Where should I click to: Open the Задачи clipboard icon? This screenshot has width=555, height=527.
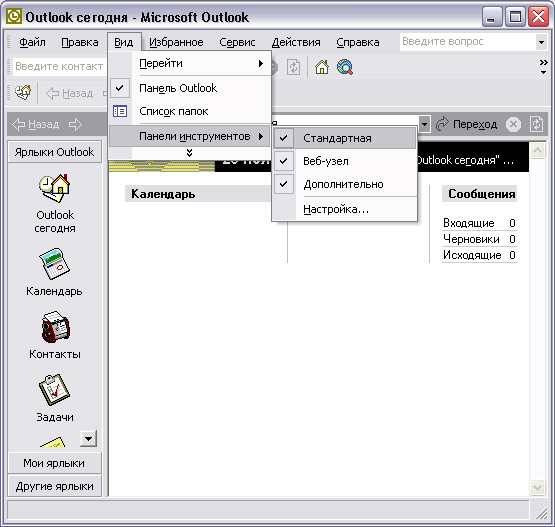(55, 390)
